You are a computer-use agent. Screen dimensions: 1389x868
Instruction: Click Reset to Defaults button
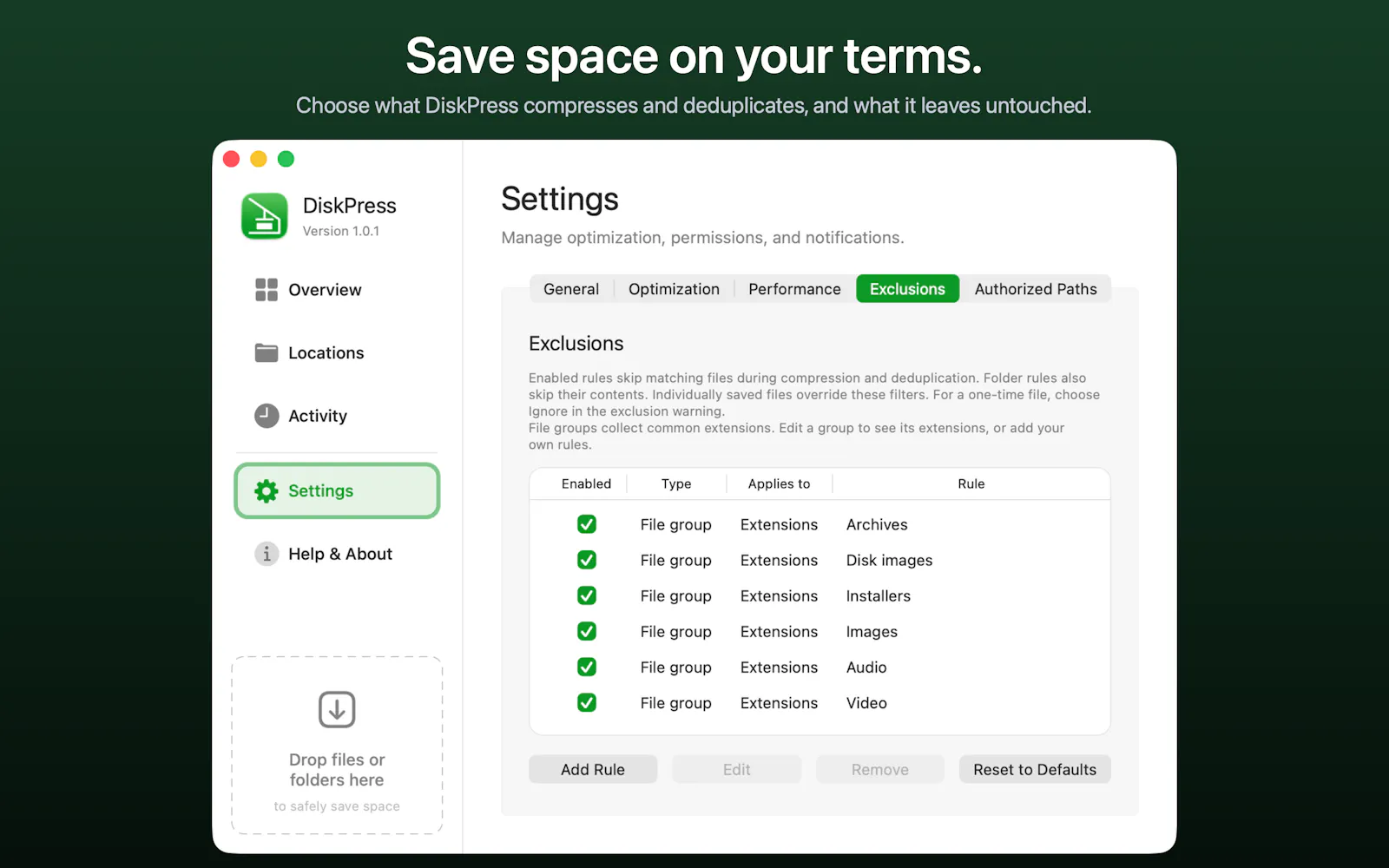pos(1035,769)
